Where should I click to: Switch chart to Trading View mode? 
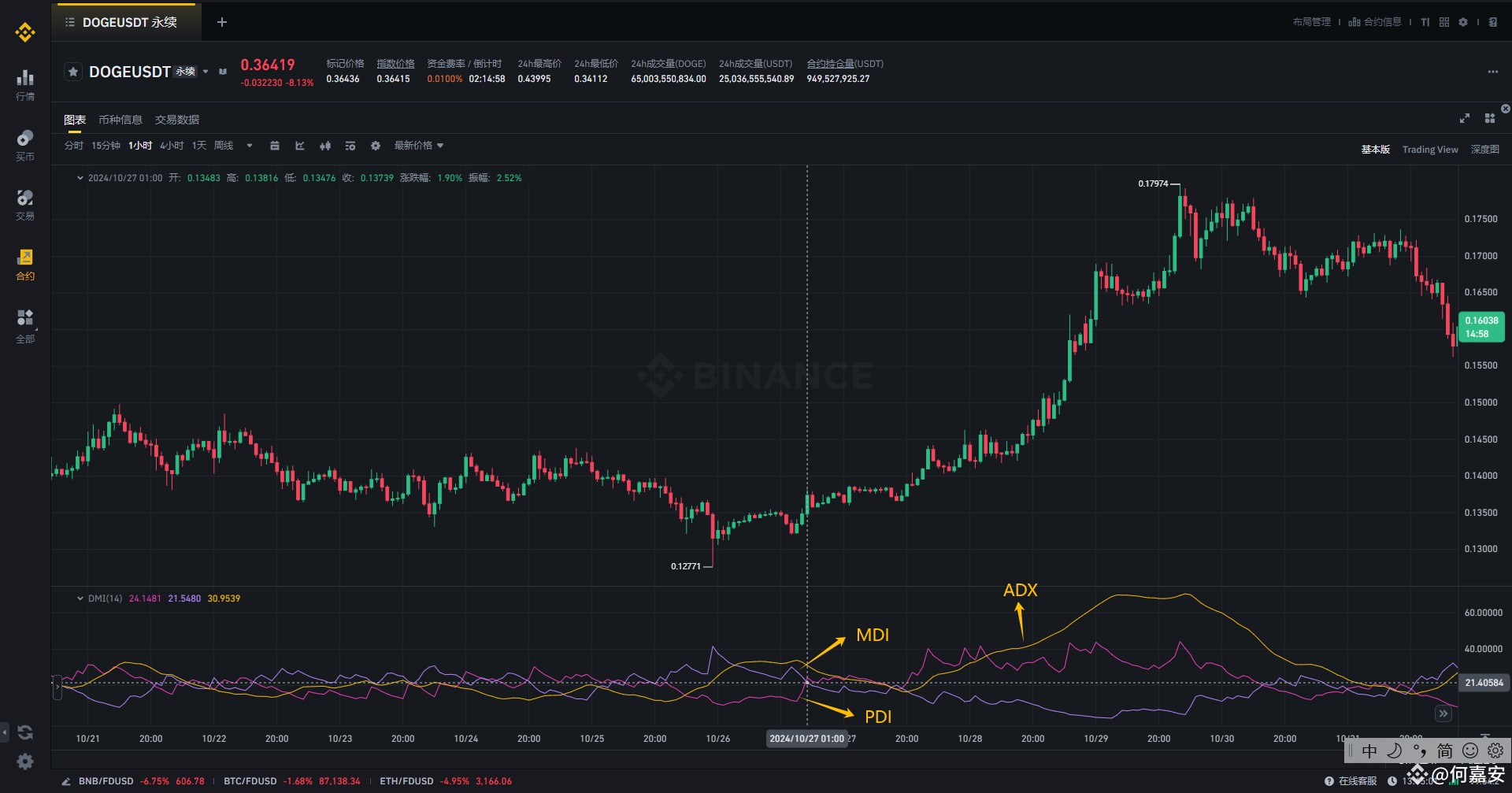(x=1430, y=149)
